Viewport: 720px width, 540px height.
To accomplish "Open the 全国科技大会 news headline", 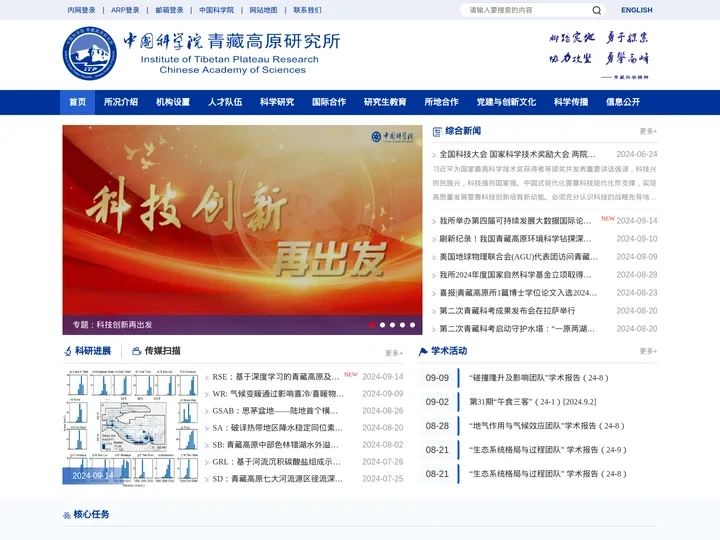I will pos(517,154).
